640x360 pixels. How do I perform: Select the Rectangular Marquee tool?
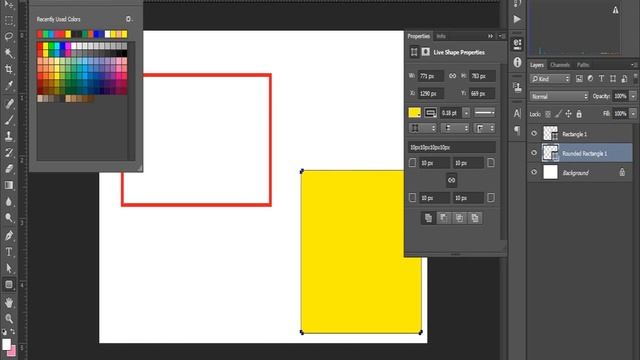[9, 20]
